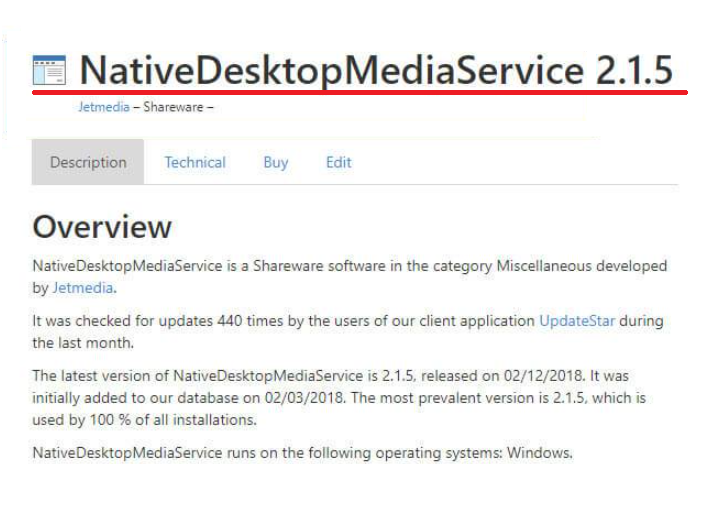Image resolution: width=704 pixels, height=508 pixels.
Task: Select the Description tab
Action: click(x=88, y=162)
